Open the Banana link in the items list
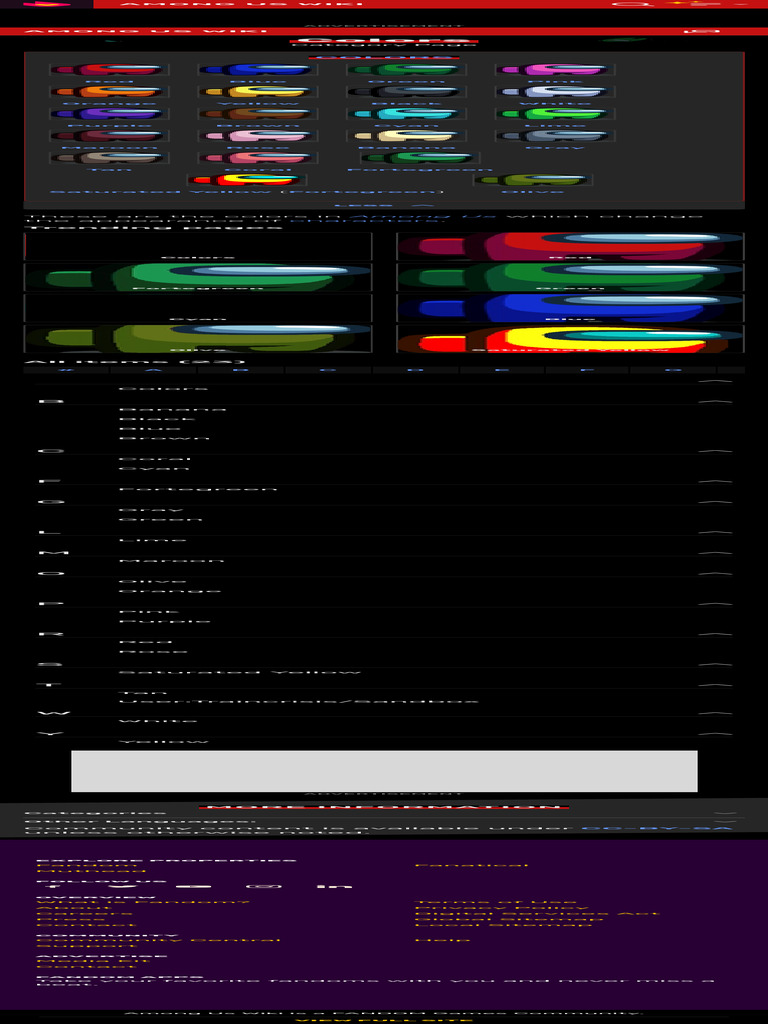Image resolution: width=768 pixels, height=1024 pixels. point(172,410)
